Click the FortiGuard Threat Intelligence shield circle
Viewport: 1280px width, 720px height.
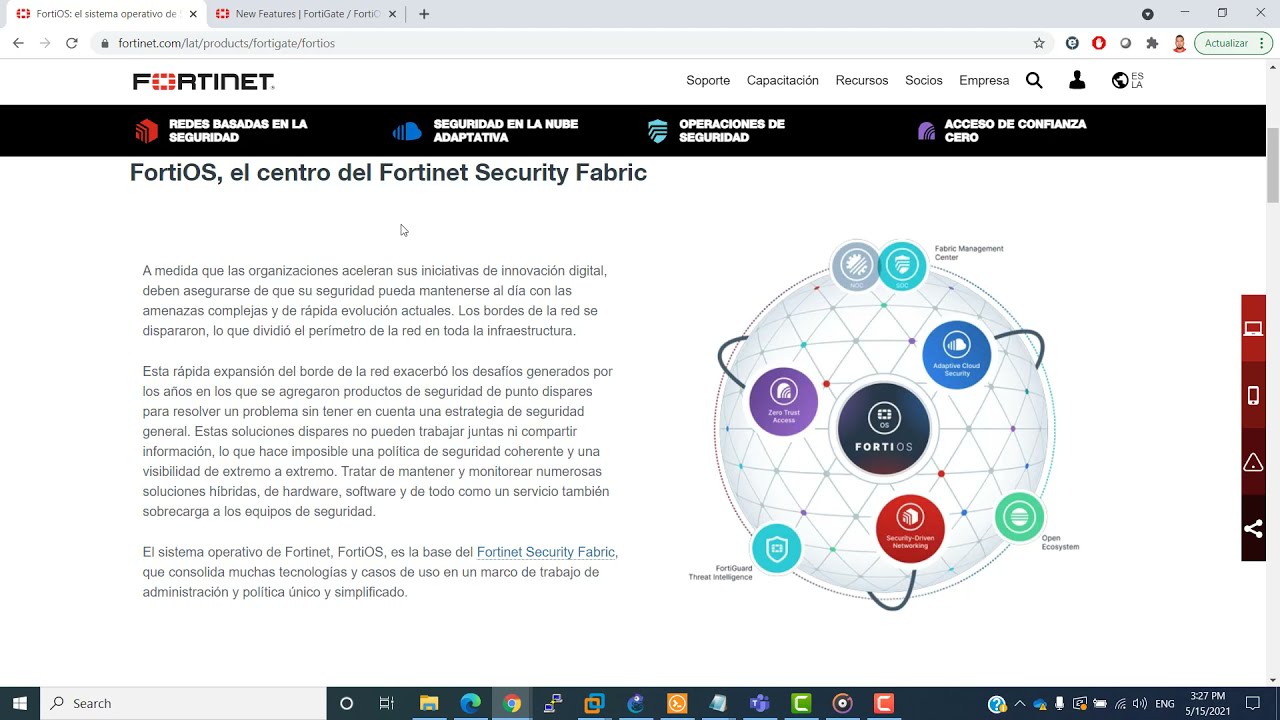(777, 548)
